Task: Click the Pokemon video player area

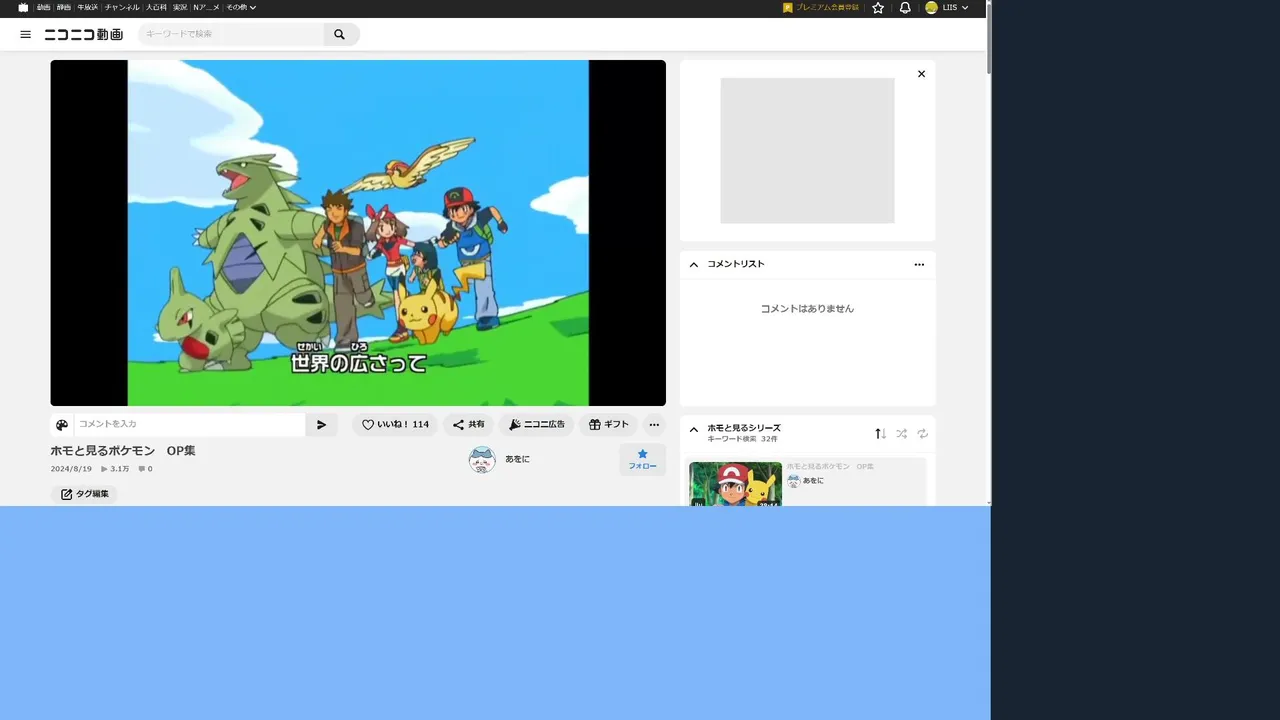Action: tap(358, 233)
